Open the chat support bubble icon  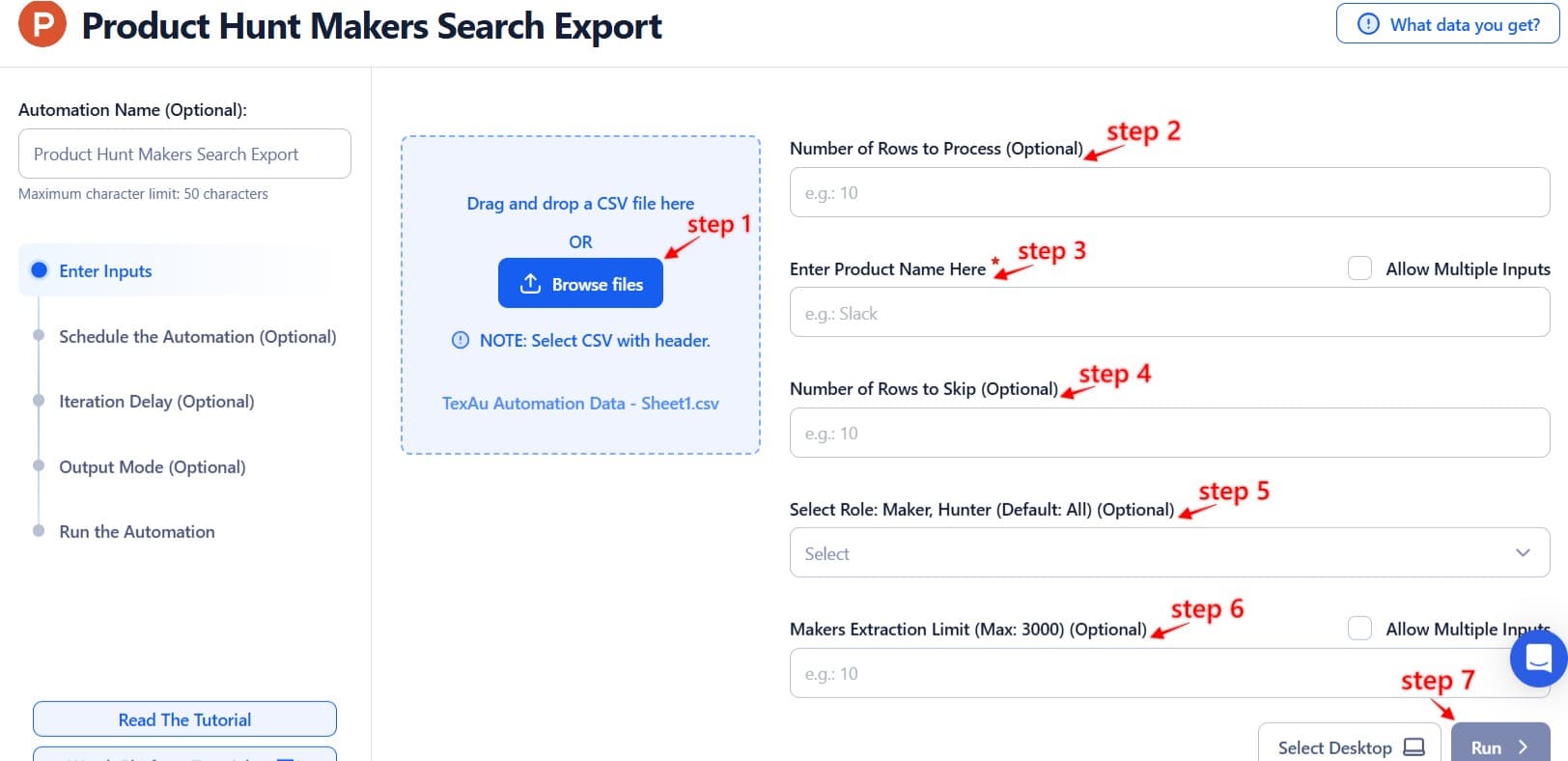tap(1537, 660)
